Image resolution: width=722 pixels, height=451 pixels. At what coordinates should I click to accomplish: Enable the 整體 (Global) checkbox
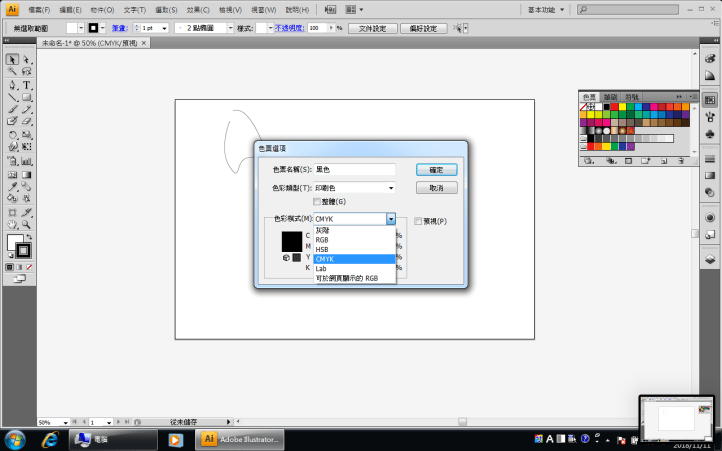pyautogui.click(x=317, y=202)
